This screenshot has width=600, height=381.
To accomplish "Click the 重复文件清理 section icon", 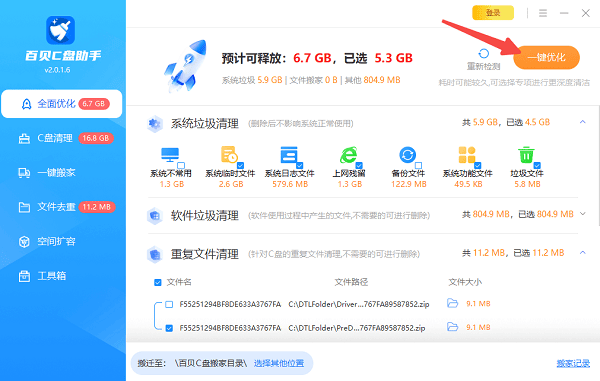I will (155, 254).
